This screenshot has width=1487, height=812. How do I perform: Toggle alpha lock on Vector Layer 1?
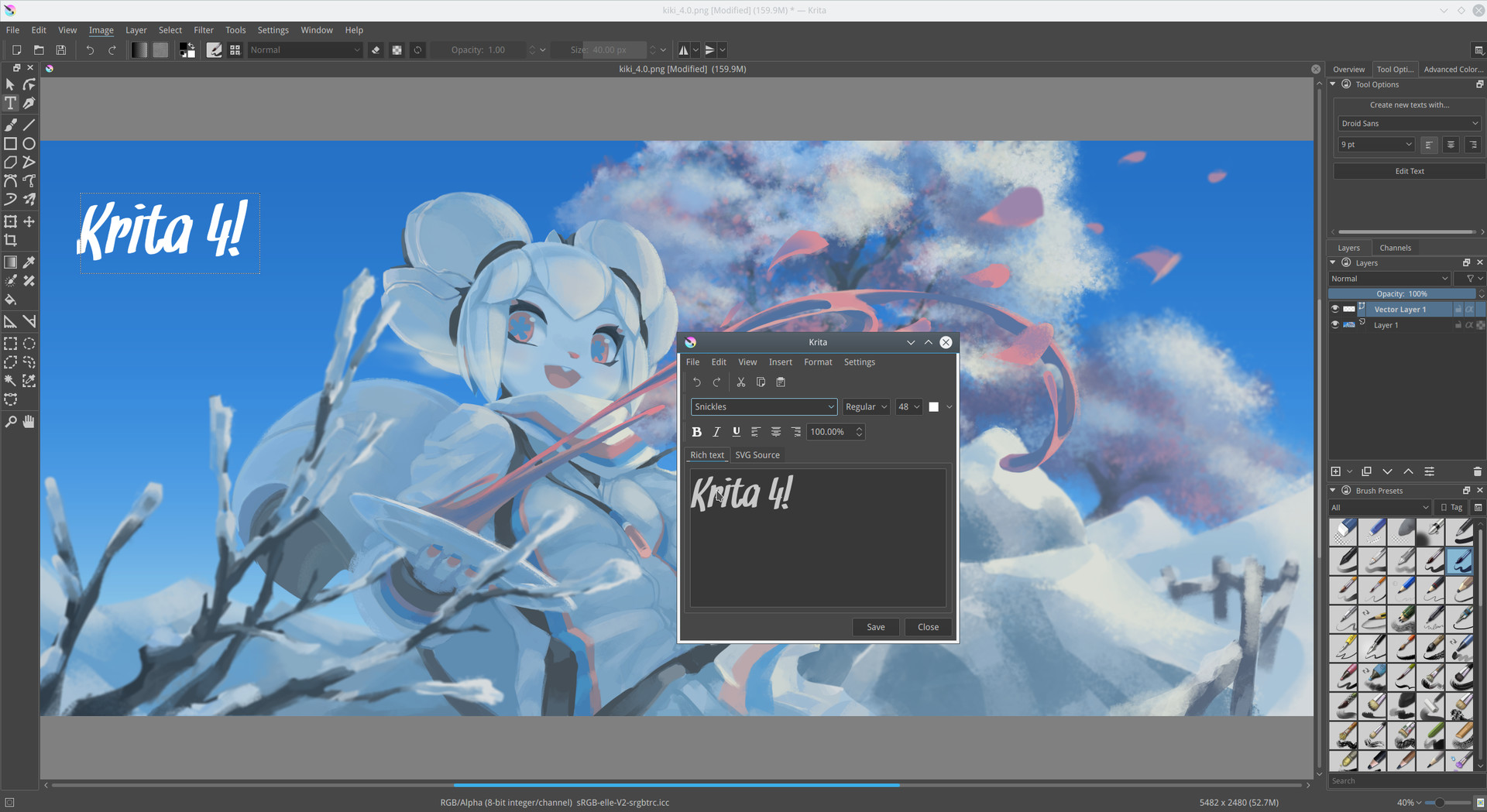point(1471,309)
